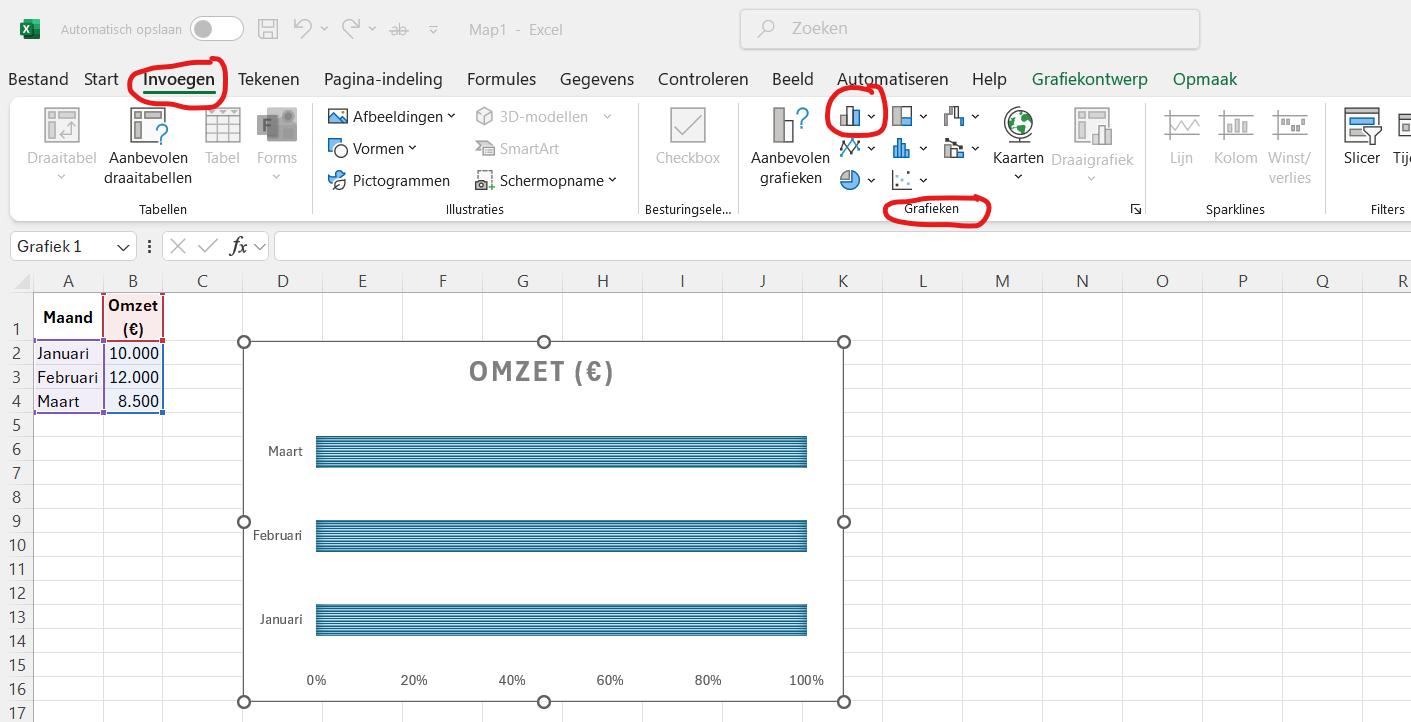Open the Undo history dropdown arrow
This screenshot has width=1411, height=722.
pyautogui.click(x=325, y=30)
